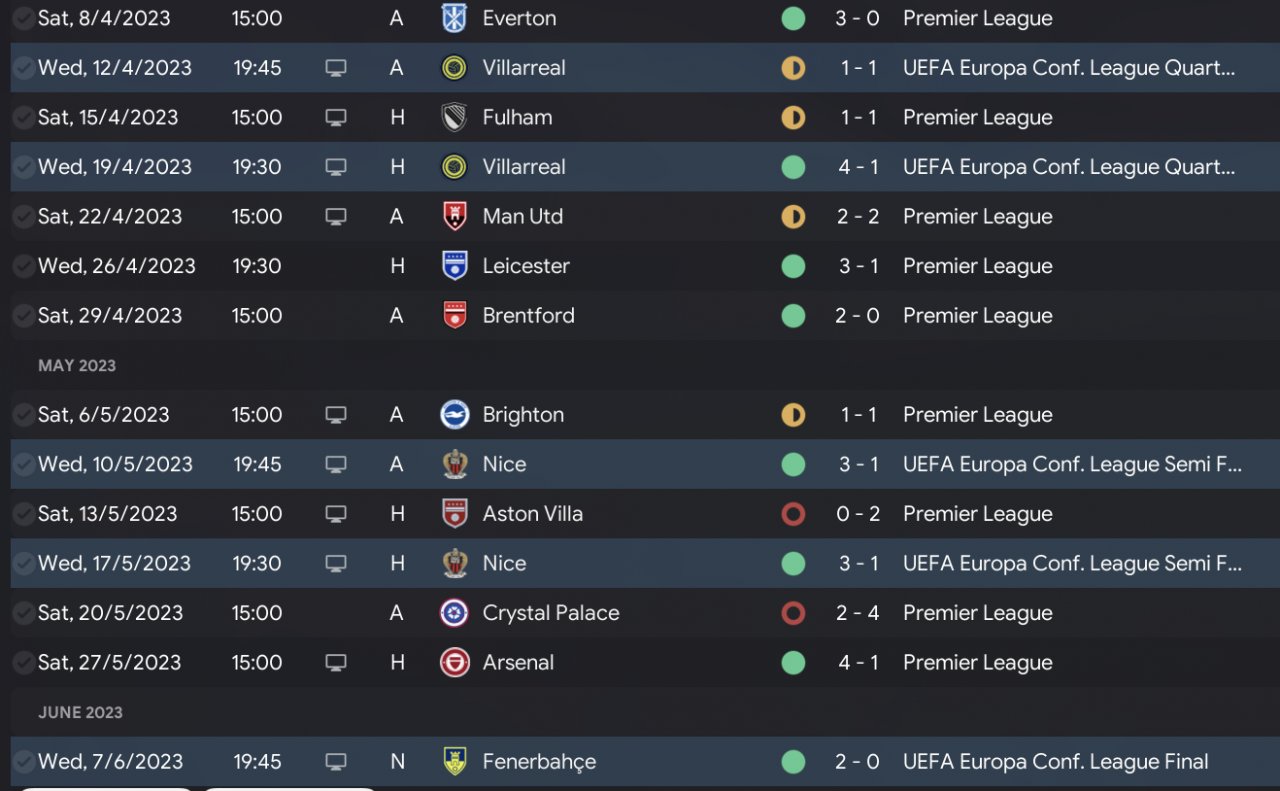The width and height of the screenshot is (1280, 791).
Task: Click the Fulham club badge
Action: (454, 117)
